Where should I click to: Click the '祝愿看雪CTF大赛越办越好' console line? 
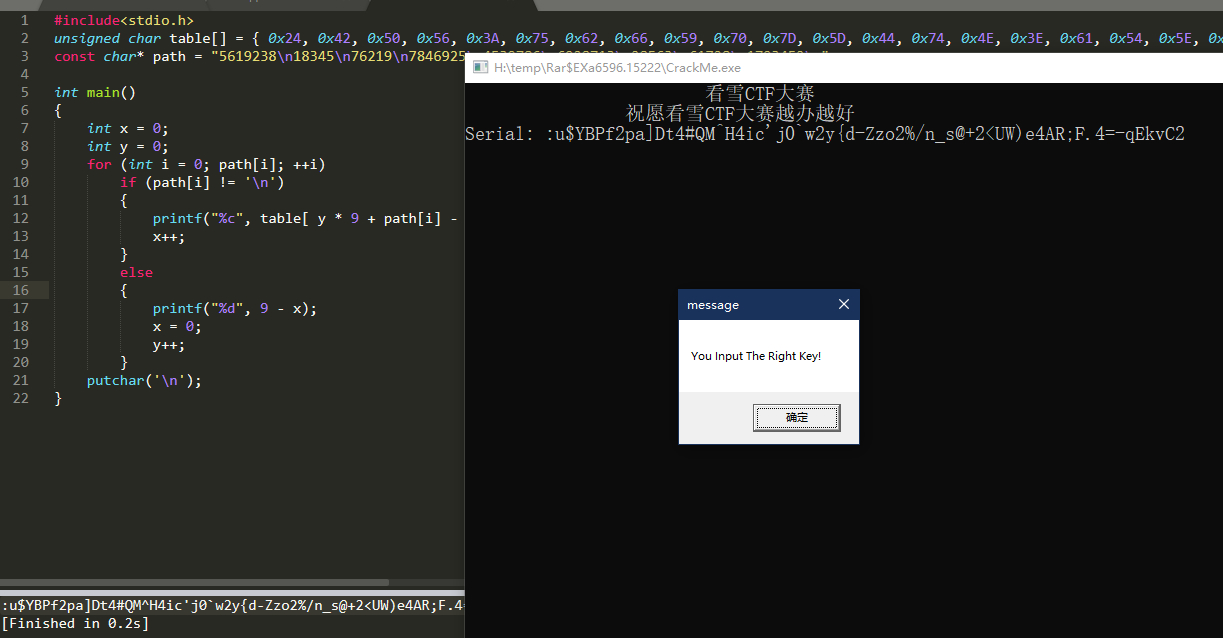point(740,114)
